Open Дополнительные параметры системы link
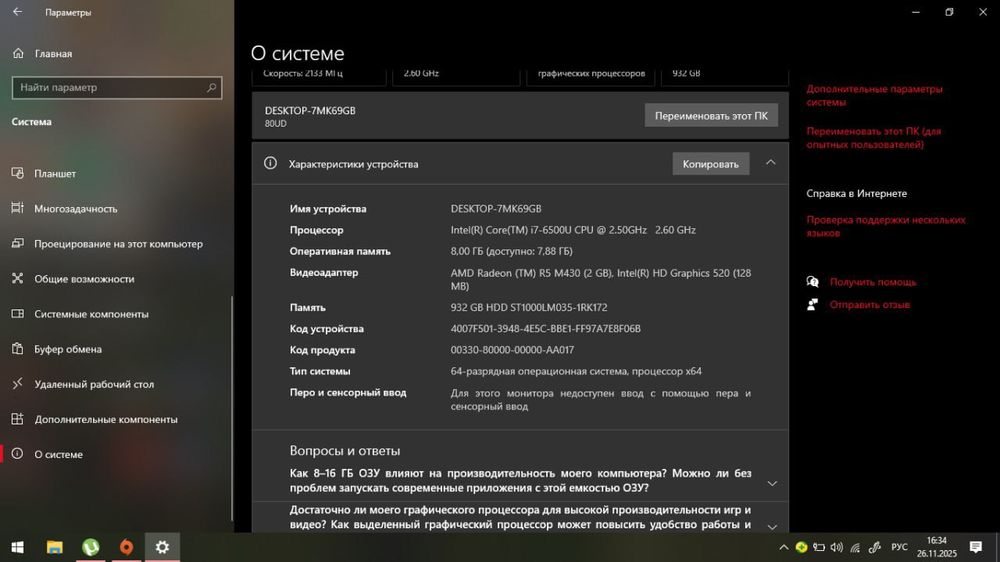 (x=874, y=96)
